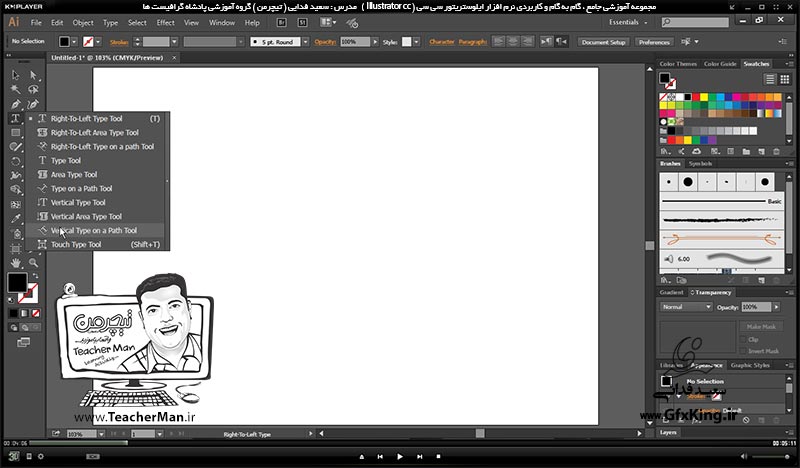Click the Document Setup button
Image resolution: width=800 pixels, height=468 pixels.
coord(603,42)
